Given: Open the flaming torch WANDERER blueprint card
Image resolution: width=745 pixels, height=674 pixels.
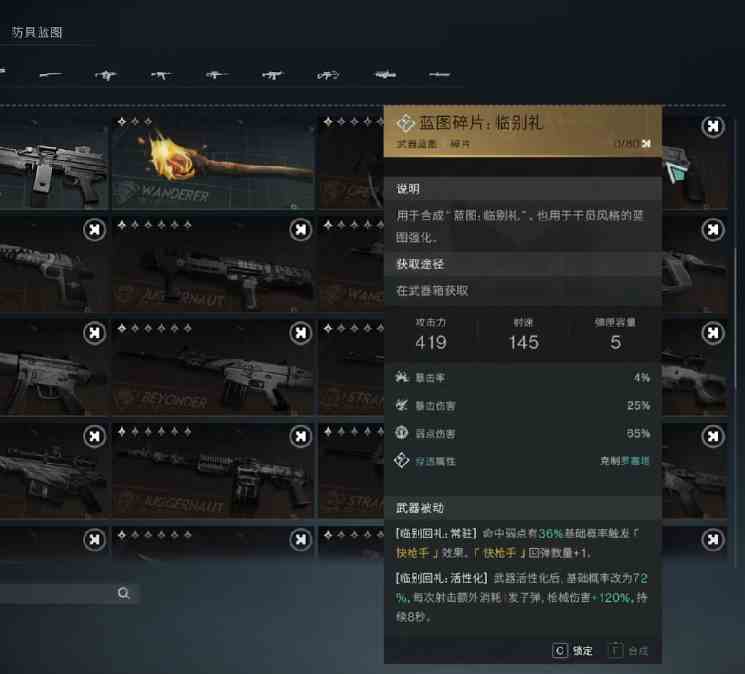Looking at the screenshot, I should point(213,161).
